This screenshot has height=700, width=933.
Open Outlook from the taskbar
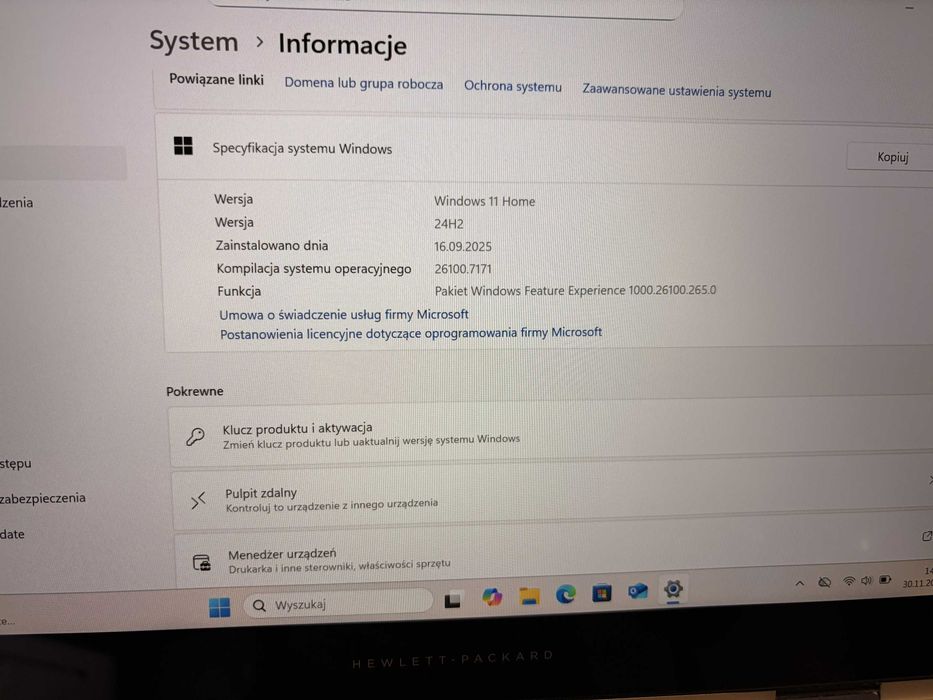pyautogui.click(x=637, y=591)
